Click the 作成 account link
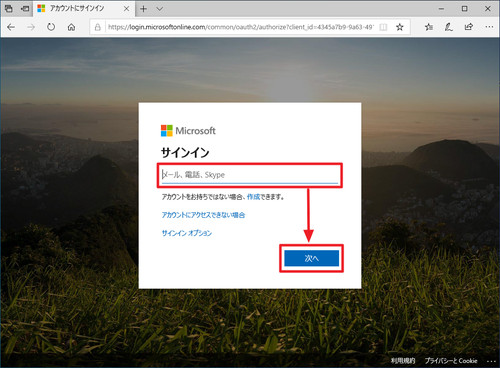The height and width of the screenshot is (368, 500). 253,197
